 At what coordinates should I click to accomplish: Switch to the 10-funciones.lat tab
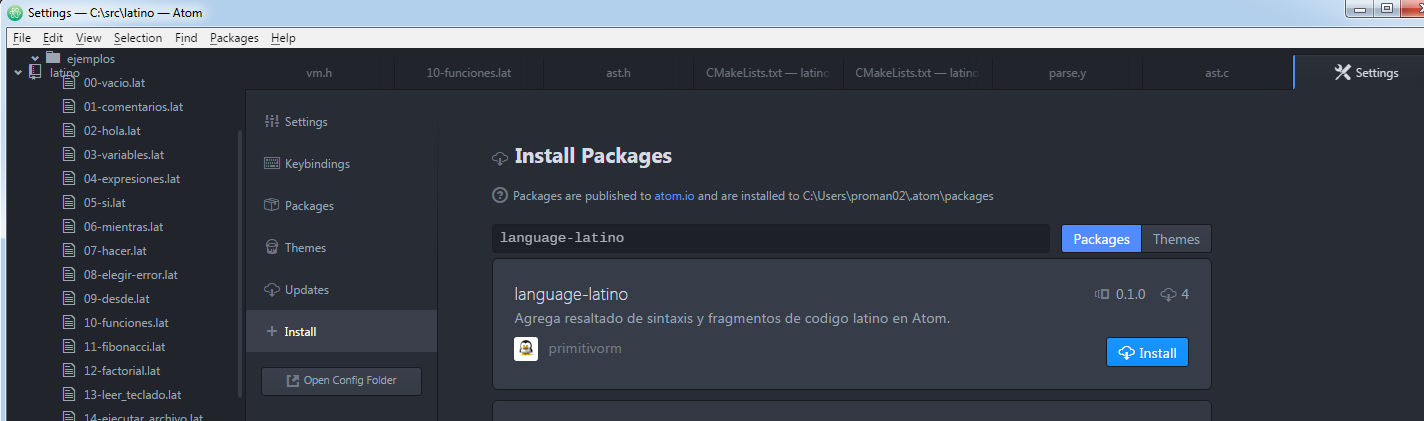pyautogui.click(x=469, y=72)
